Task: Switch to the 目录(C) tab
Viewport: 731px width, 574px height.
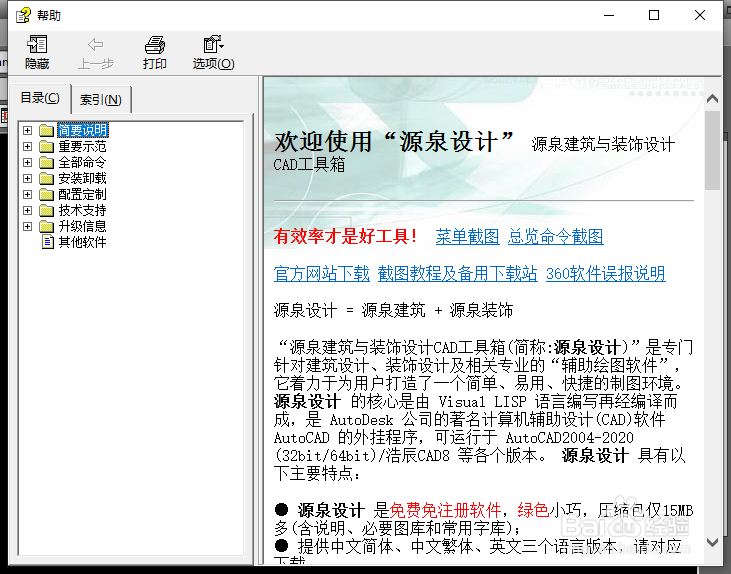Action: [40, 98]
